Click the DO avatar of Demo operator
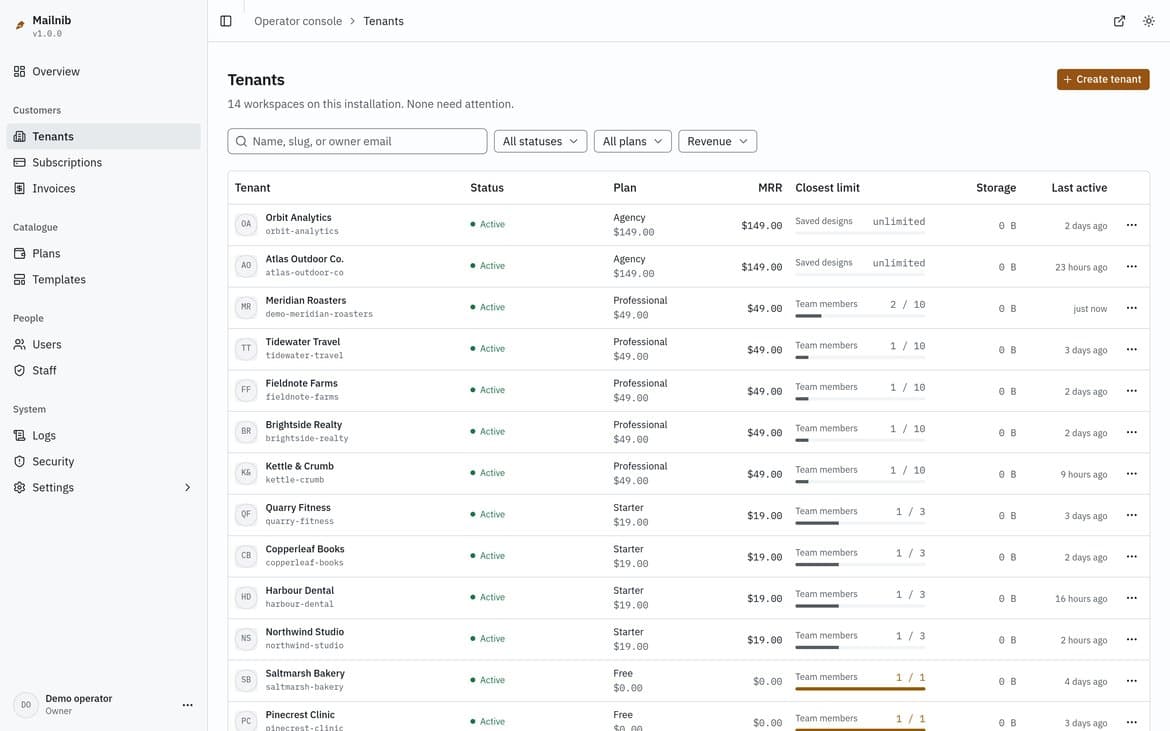The height and width of the screenshot is (731, 1170). (x=26, y=705)
